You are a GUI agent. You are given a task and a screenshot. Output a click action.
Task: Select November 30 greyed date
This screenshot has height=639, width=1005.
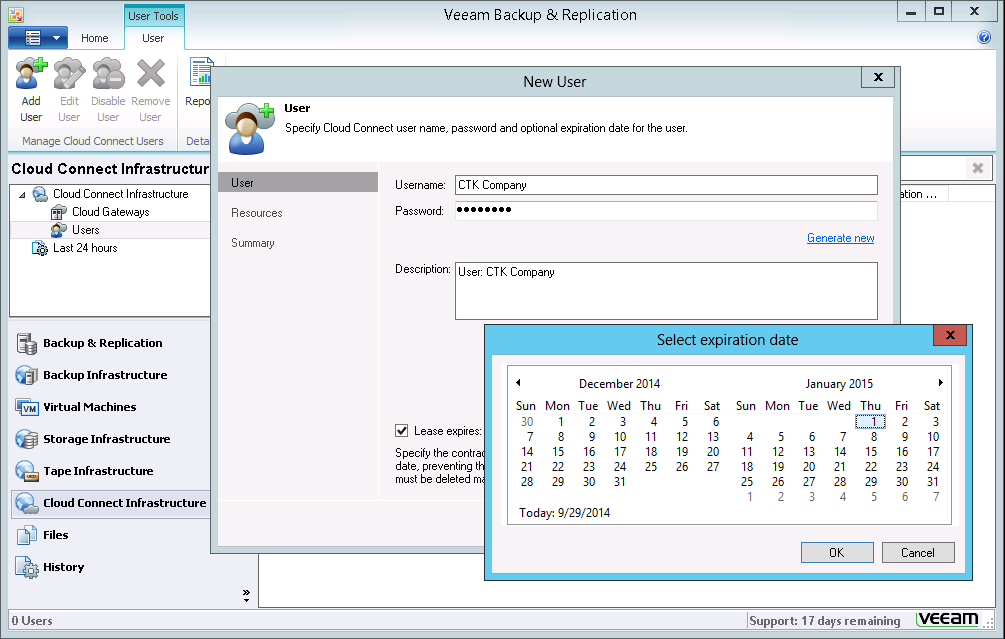click(527, 421)
